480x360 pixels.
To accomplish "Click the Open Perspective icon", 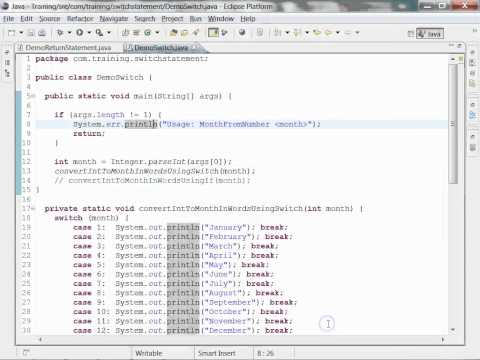I will coord(411,34).
